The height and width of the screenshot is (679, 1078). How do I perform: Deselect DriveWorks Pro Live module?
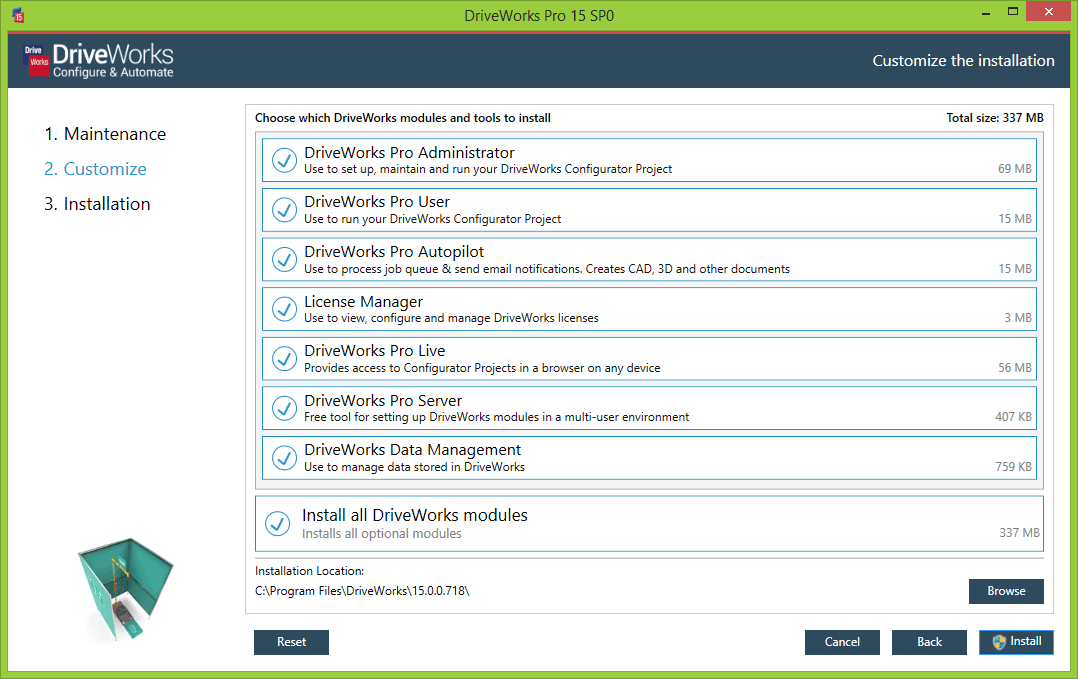[284, 359]
